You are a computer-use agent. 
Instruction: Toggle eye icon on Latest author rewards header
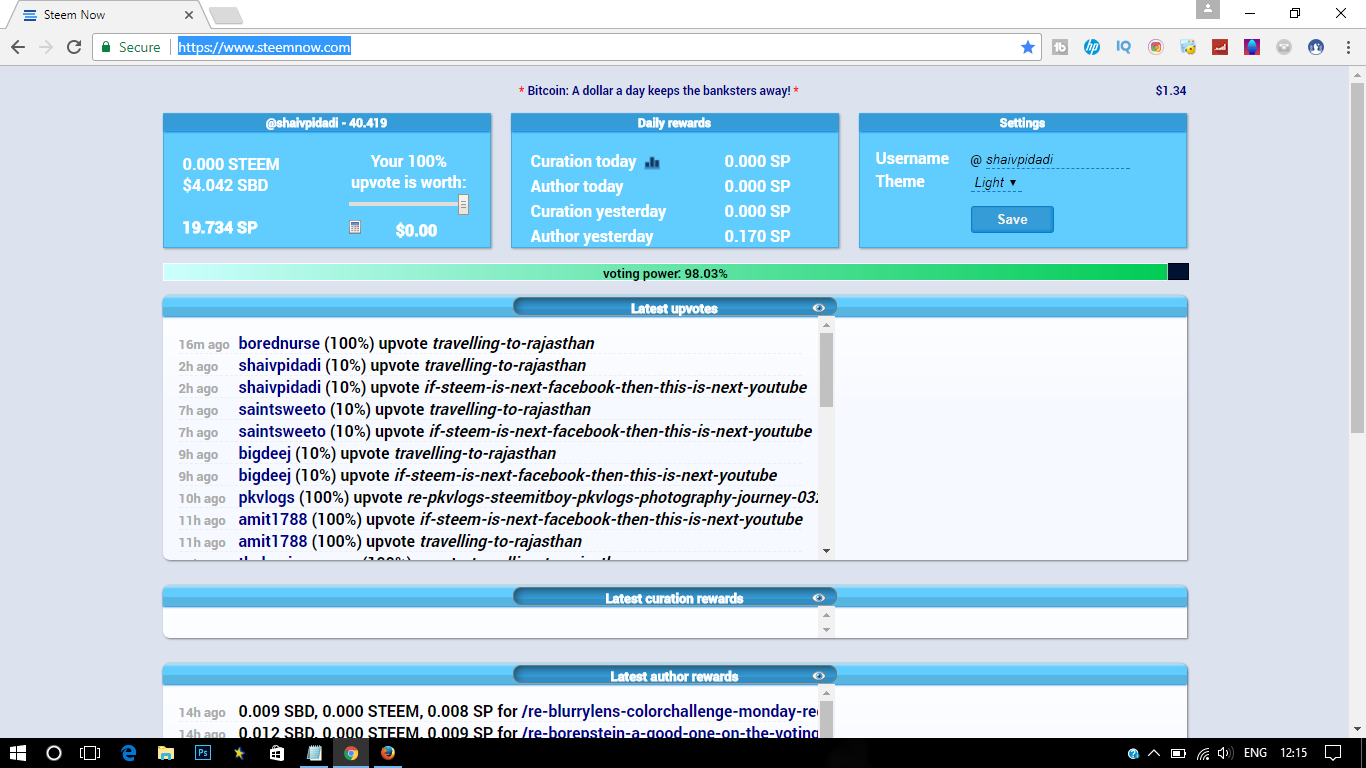pyautogui.click(x=819, y=676)
